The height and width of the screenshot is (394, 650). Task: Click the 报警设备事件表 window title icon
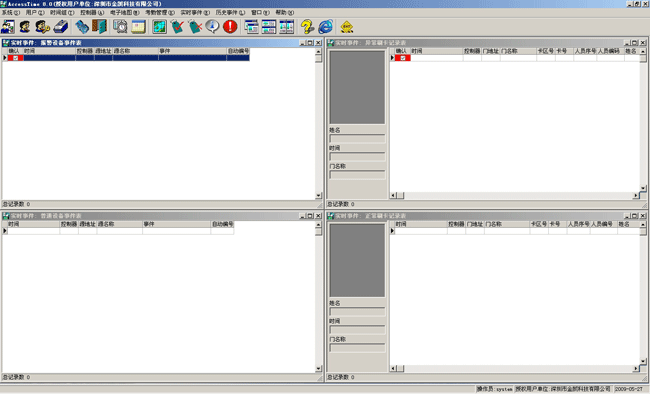tap(6, 43)
